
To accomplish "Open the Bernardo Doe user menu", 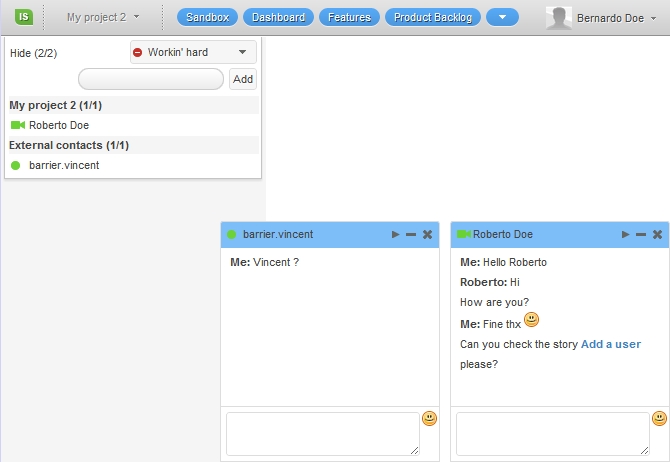I will tap(617, 18).
